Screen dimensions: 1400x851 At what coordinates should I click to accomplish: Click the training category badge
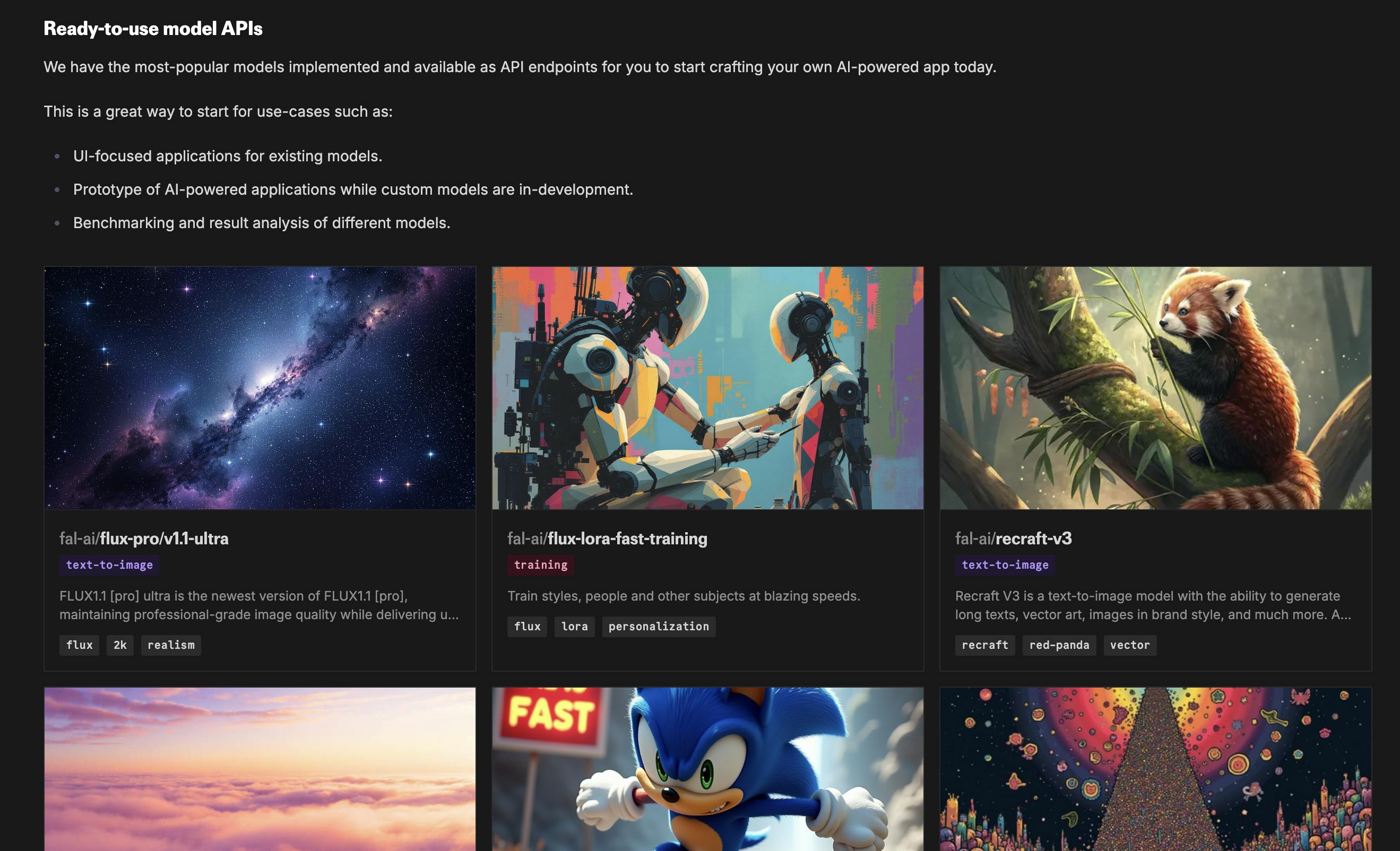[540, 565]
